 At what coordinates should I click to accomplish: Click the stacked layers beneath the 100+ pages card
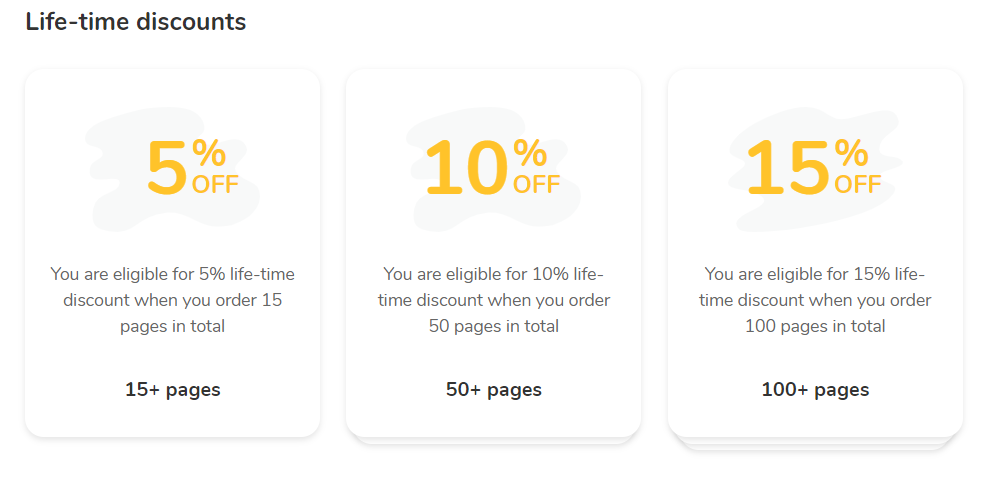[815, 444]
